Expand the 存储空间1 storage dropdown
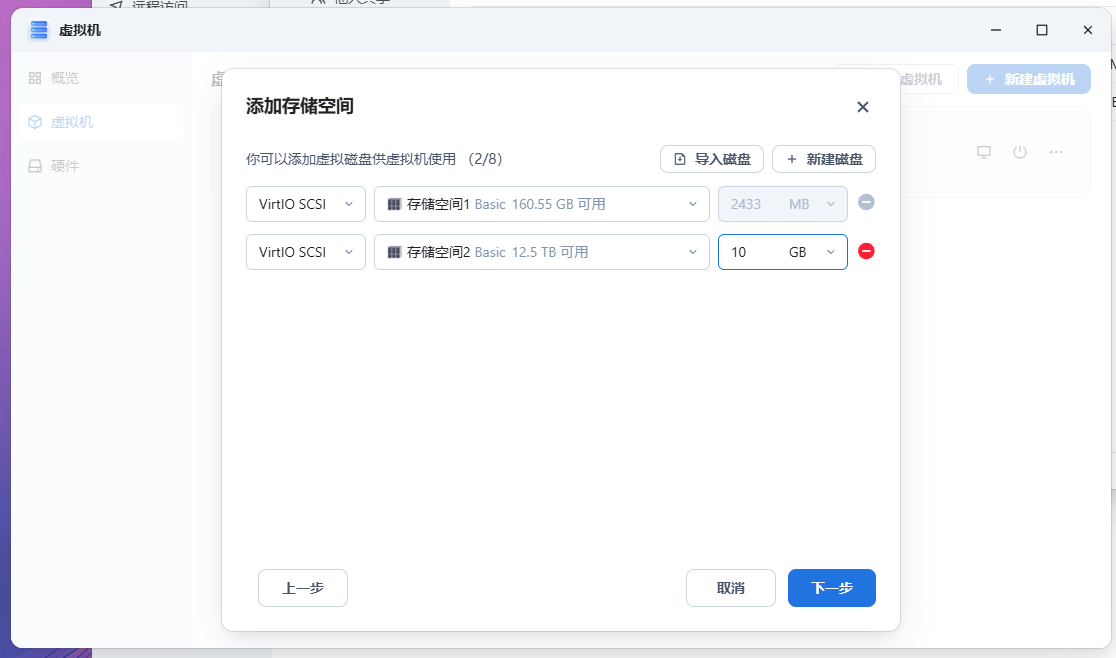The height and width of the screenshot is (658, 1116). (x=541, y=204)
